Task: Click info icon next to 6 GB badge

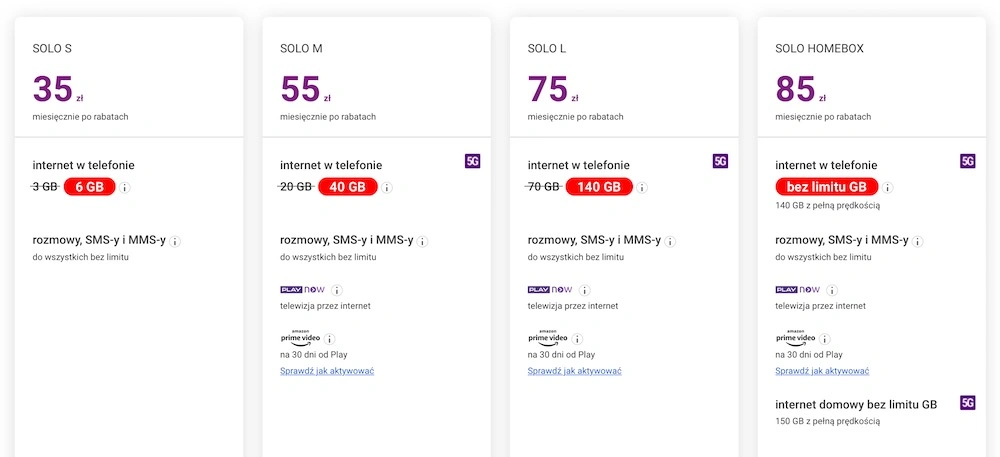Action: tap(125, 188)
